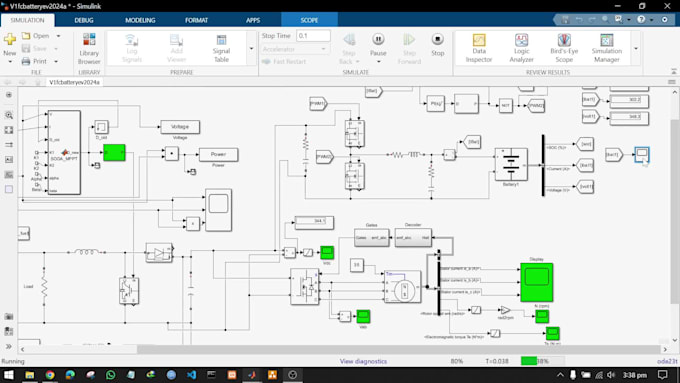Open the Data Inspector
The width and height of the screenshot is (680, 383).
(x=479, y=48)
